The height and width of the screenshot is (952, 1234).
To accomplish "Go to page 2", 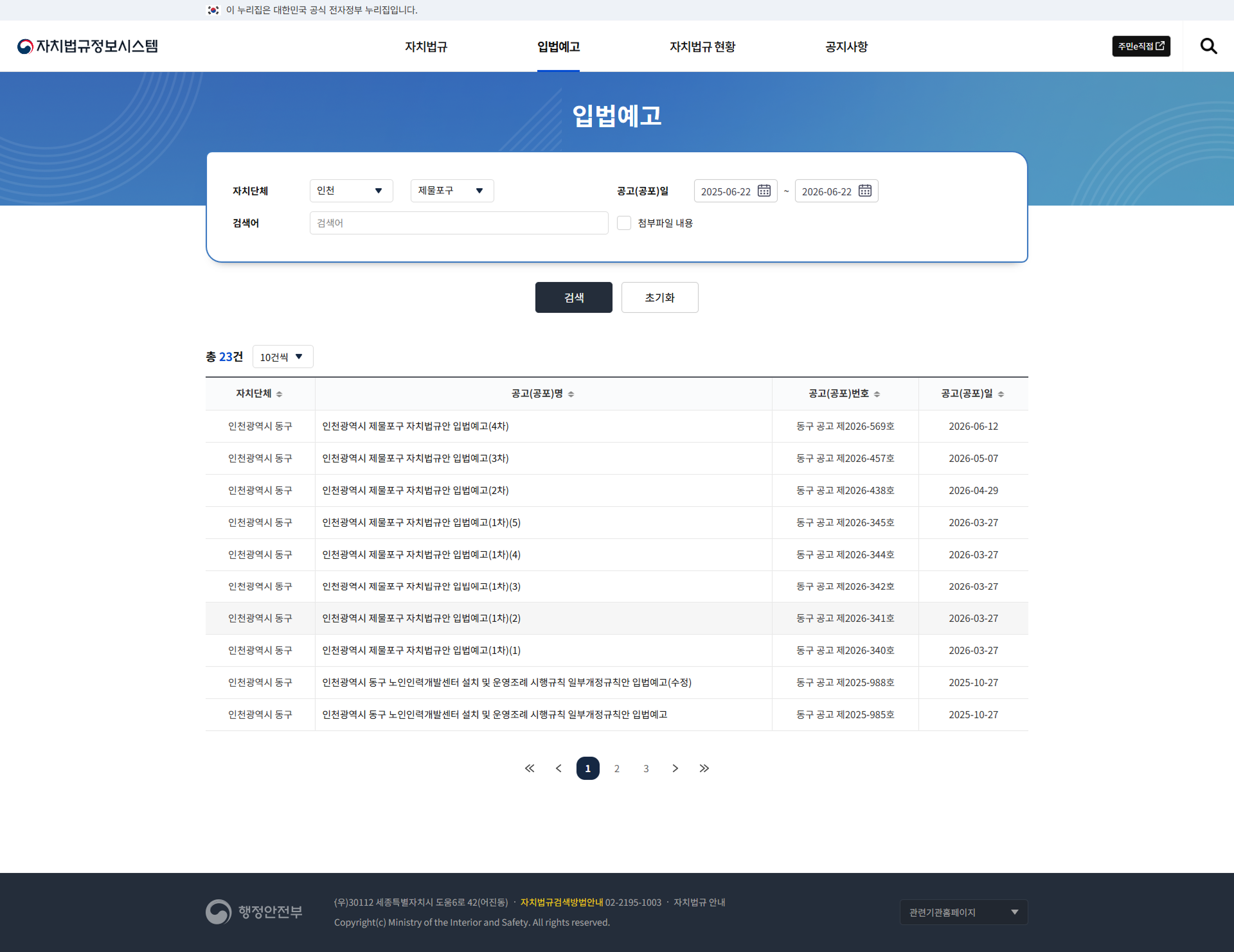I will [617, 768].
